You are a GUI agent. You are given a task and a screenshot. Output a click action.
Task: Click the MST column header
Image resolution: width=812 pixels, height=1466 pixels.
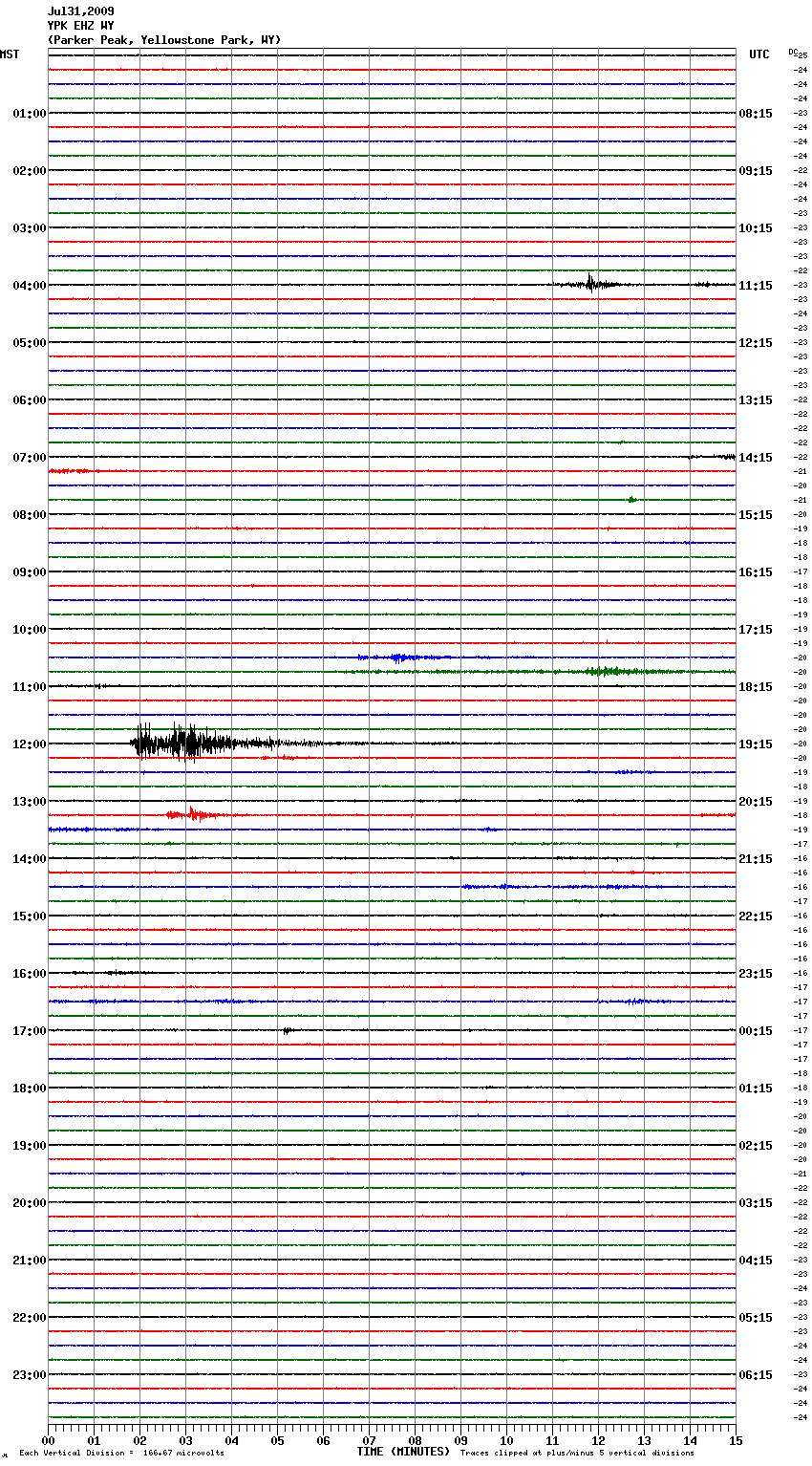(10, 54)
